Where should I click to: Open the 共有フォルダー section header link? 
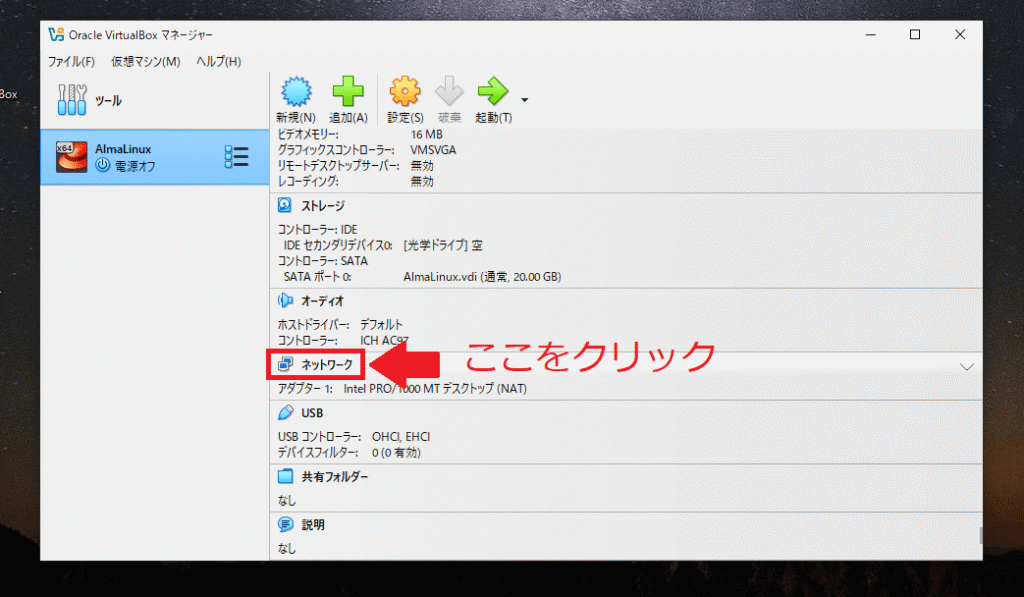[x=335, y=477]
